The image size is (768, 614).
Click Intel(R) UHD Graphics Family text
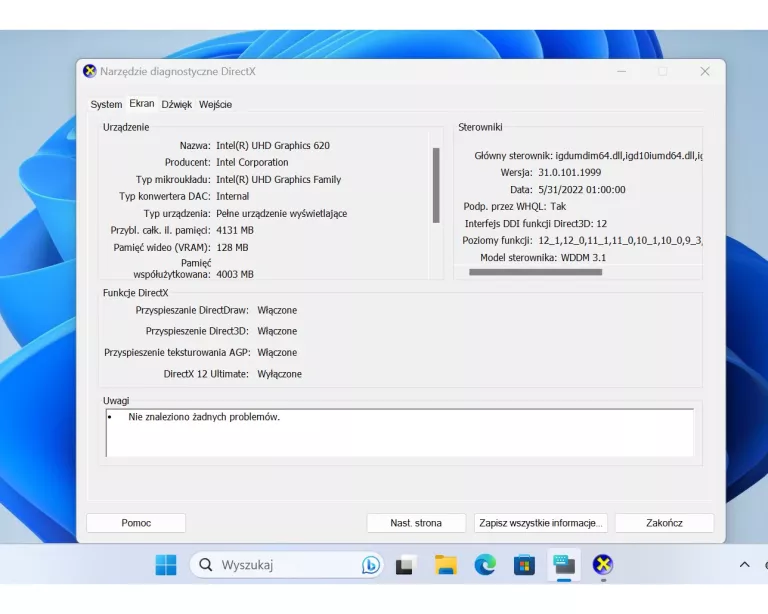tap(278, 179)
